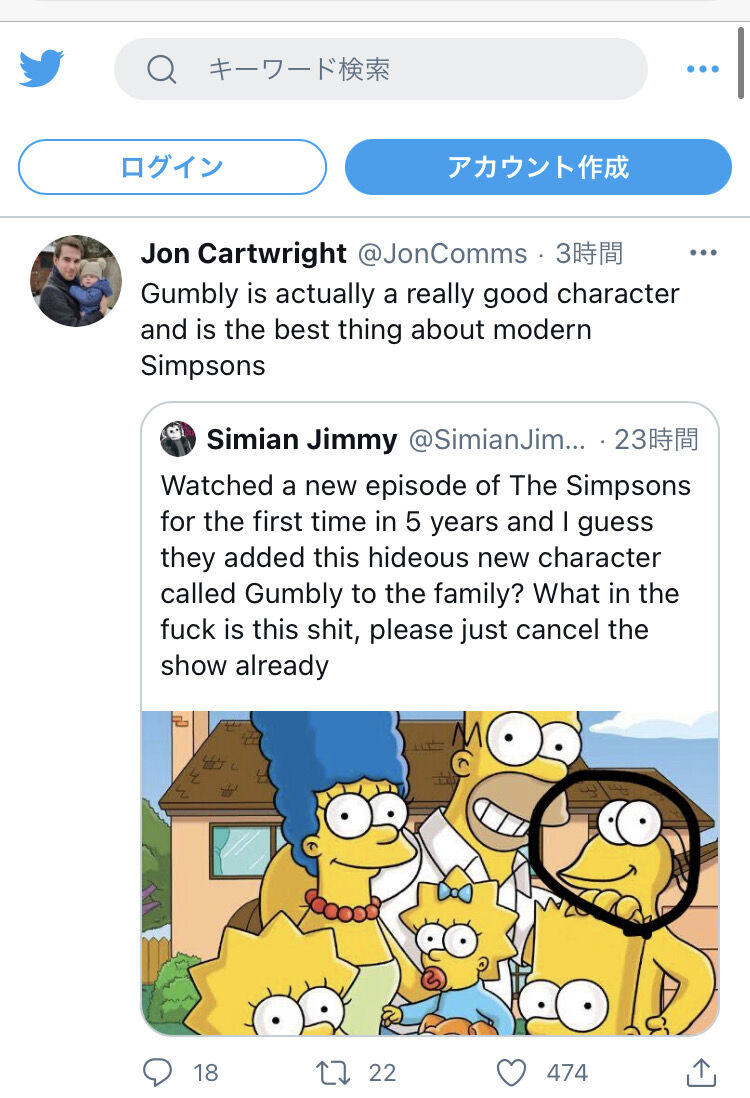The width and height of the screenshot is (750, 1098).
Task: Click the 3時間 tweet timestamp
Action: click(589, 254)
